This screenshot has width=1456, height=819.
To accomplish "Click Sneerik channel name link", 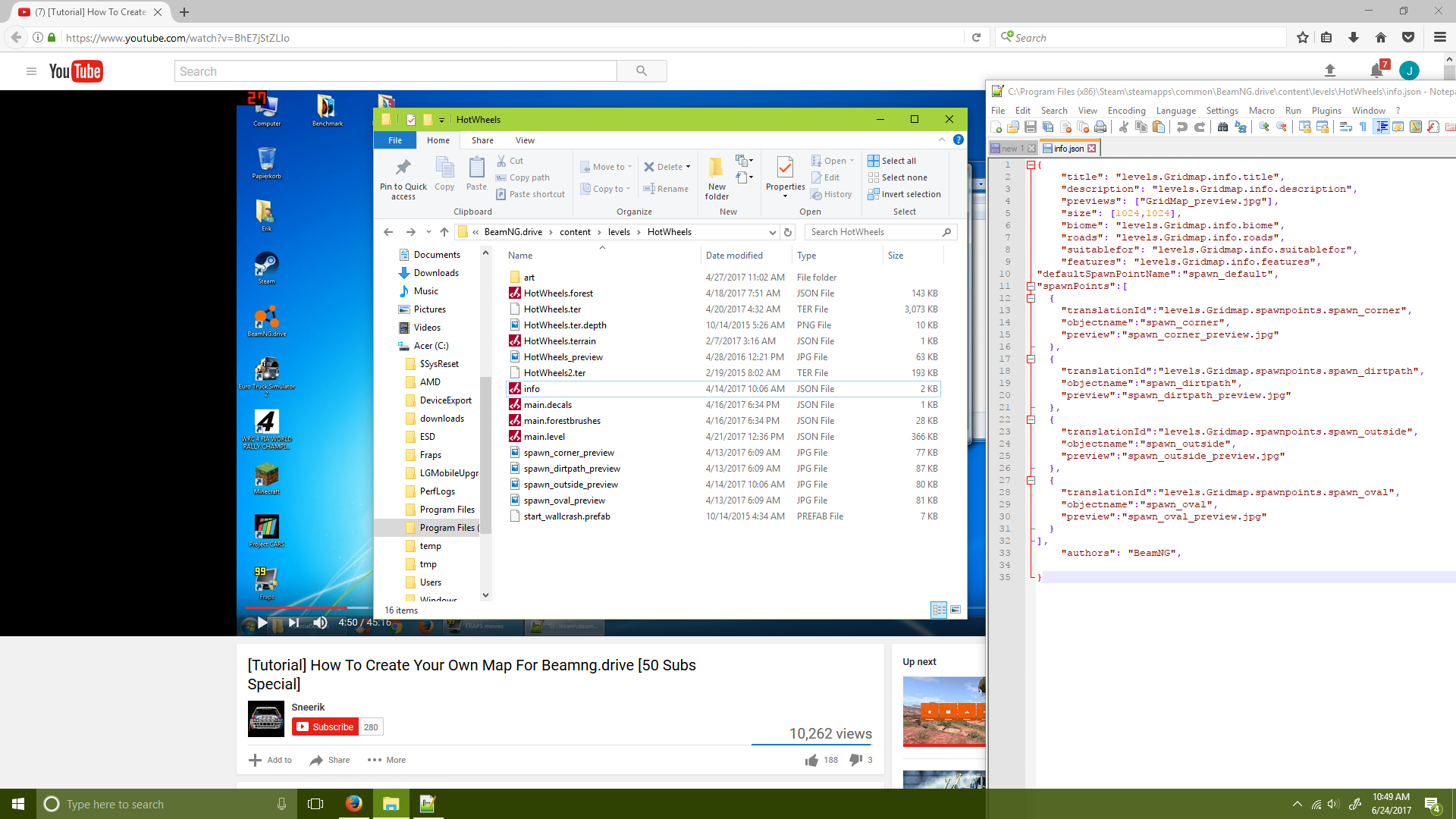I will [x=308, y=707].
